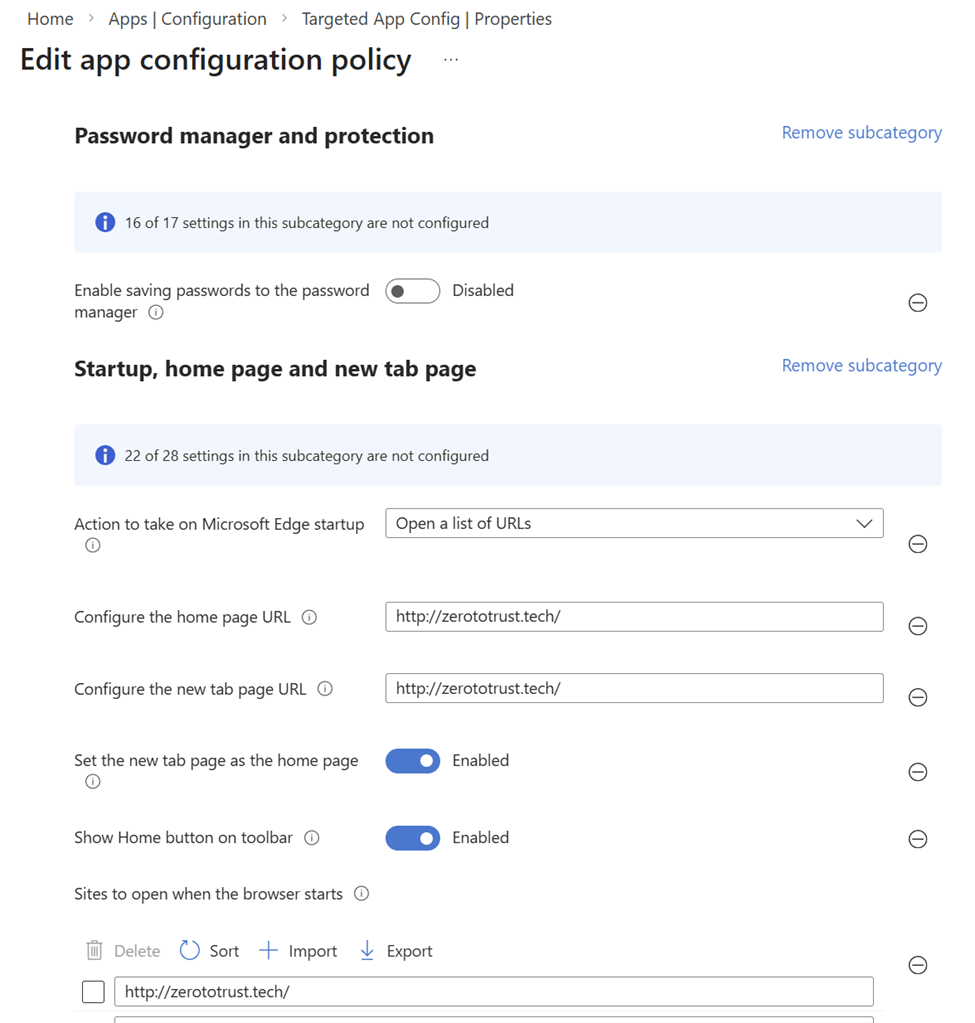Open the Edge startup action dropdown
The width and height of the screenshot is (975, 1023).
(634, 523)
